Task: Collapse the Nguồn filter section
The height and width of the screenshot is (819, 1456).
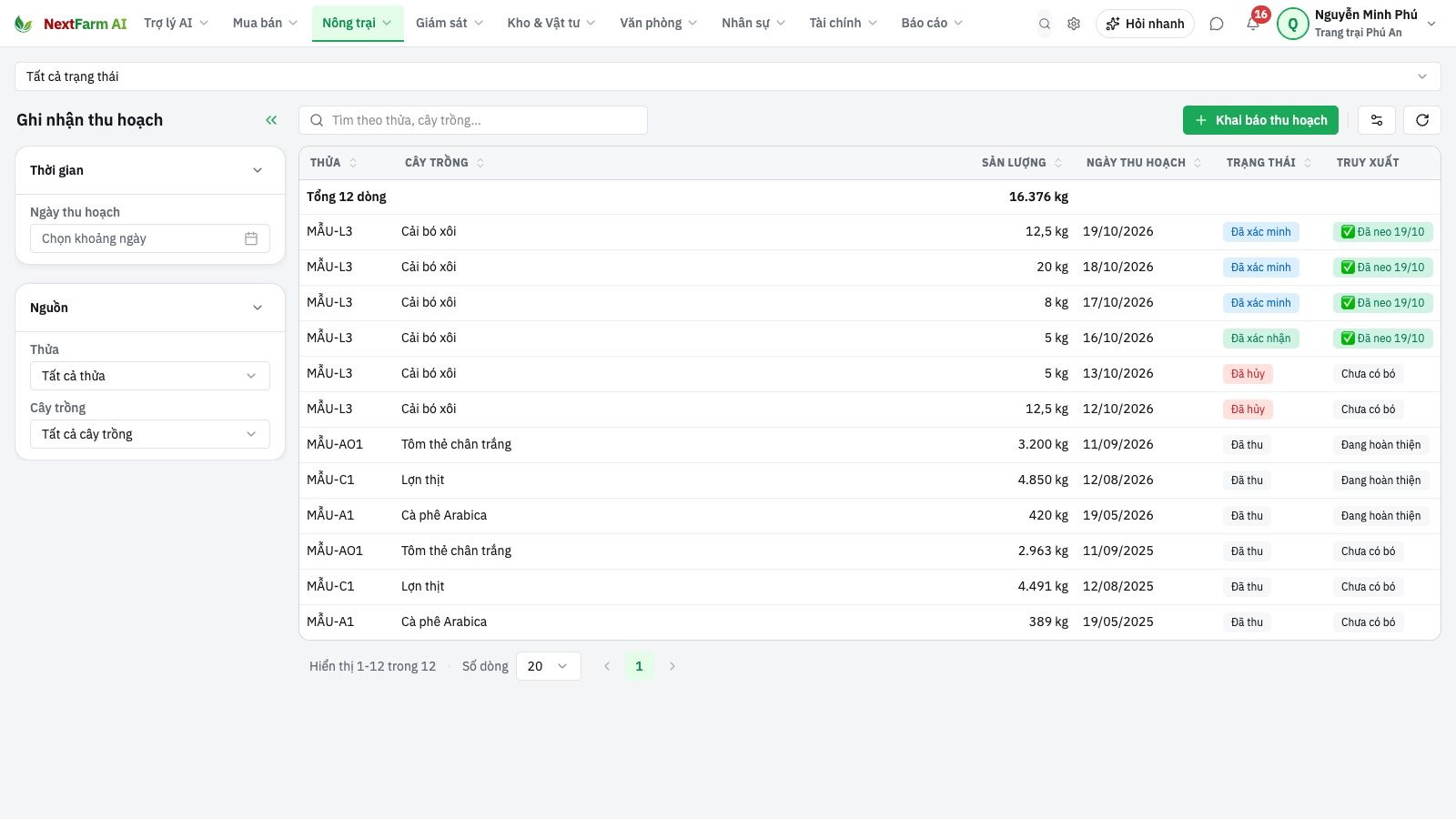Action: pos(258,308)
